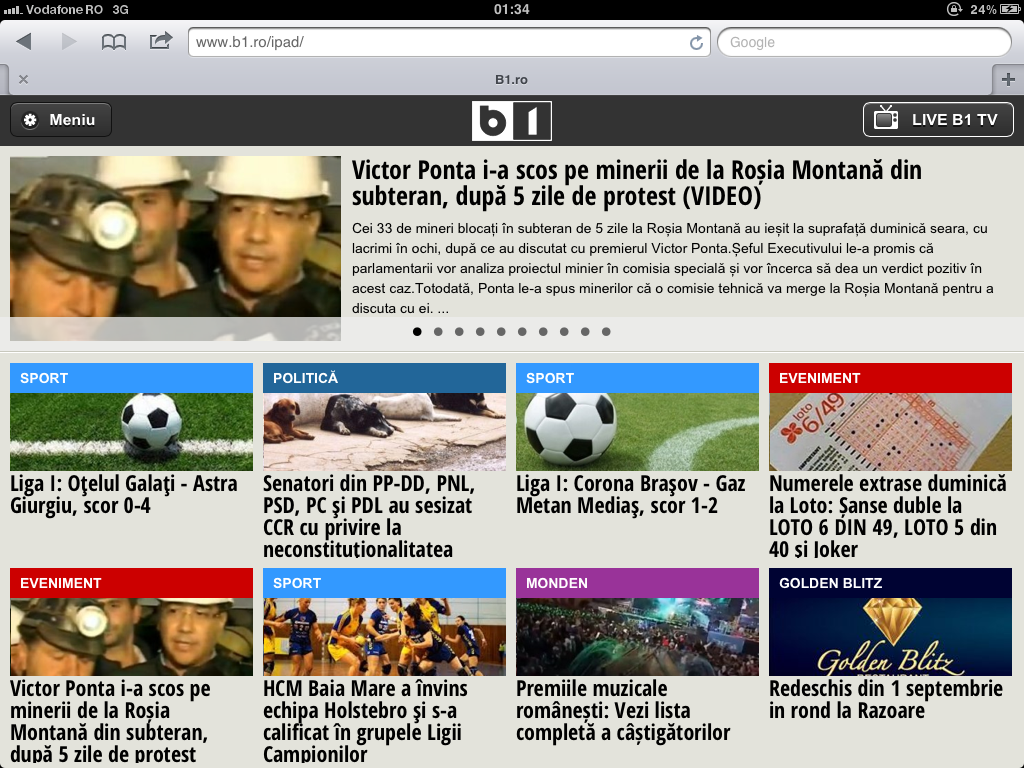
Task: Read the Senatori din PP-DD, PNL article
Action: pos(369,517)
